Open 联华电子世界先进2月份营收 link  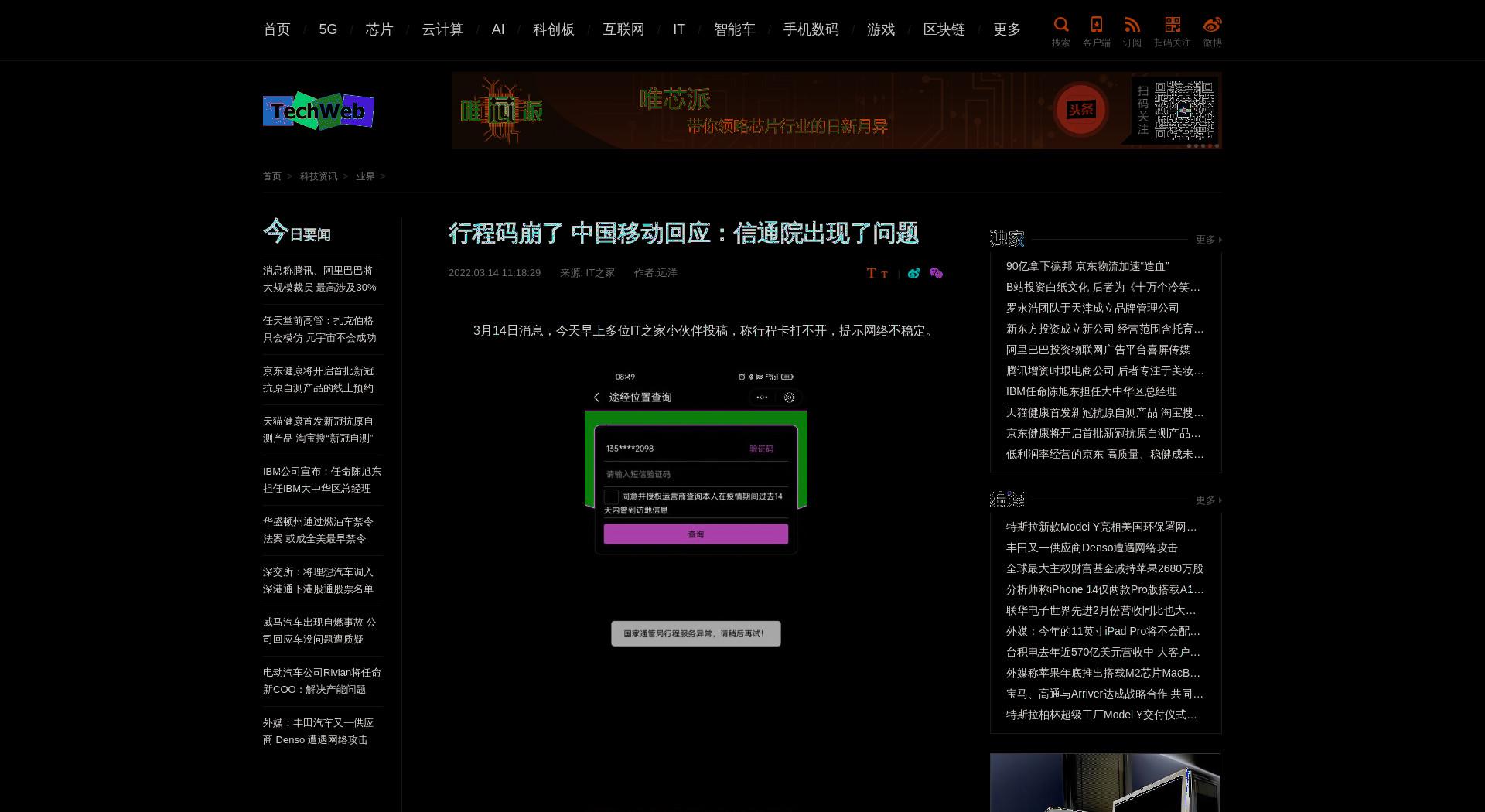(1101, 610)
